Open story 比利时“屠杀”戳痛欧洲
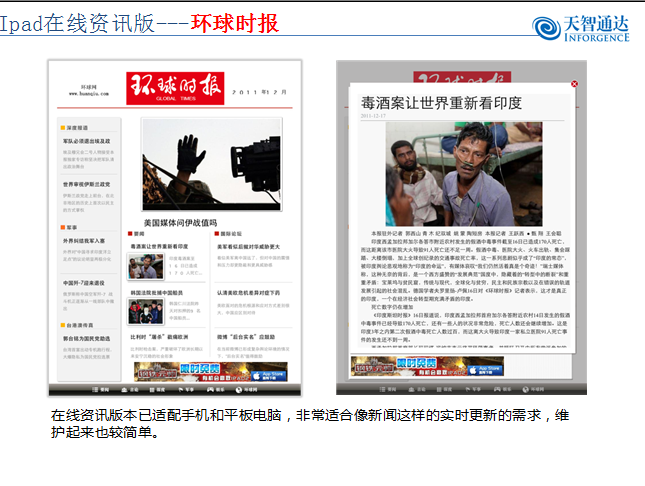Screen dimensions: 645x486 tap(159, 337)
